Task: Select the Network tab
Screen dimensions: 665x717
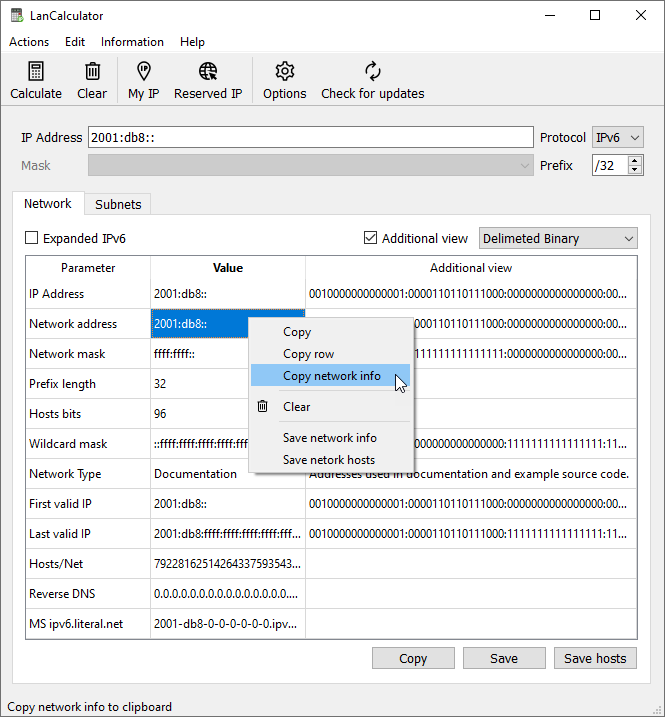Action: [x=48, y=203]
